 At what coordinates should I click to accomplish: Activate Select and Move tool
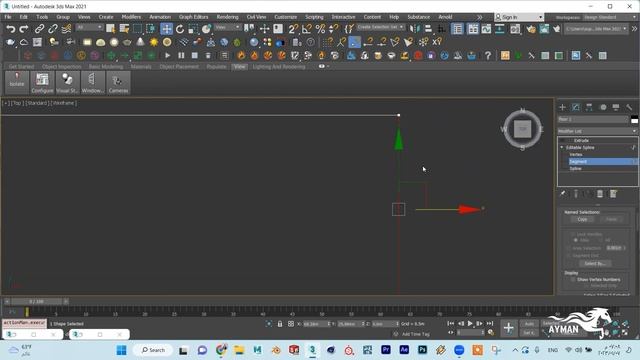click(167, 29)
